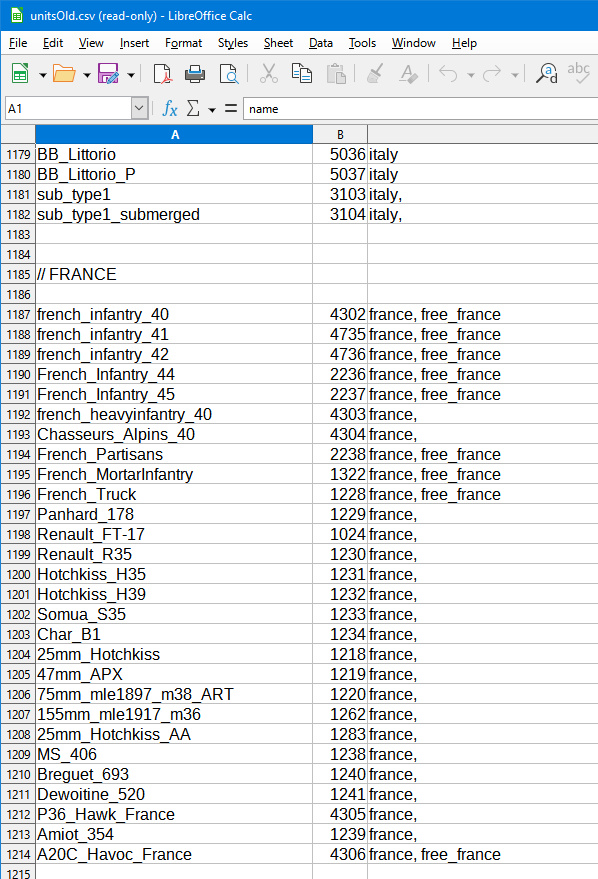Screen dimensions: 598x879
Task: Click the Clone Formatting paintbrush icon
Action: (375, 73)
